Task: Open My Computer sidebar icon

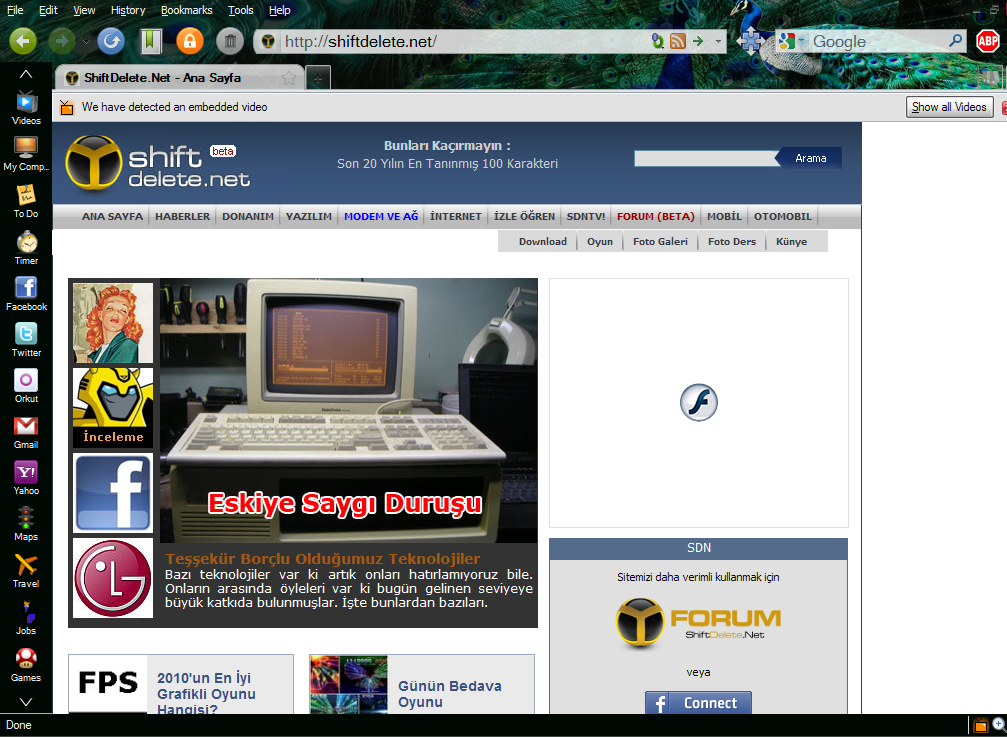Action: pyautogui.click(x=26, y=154)
